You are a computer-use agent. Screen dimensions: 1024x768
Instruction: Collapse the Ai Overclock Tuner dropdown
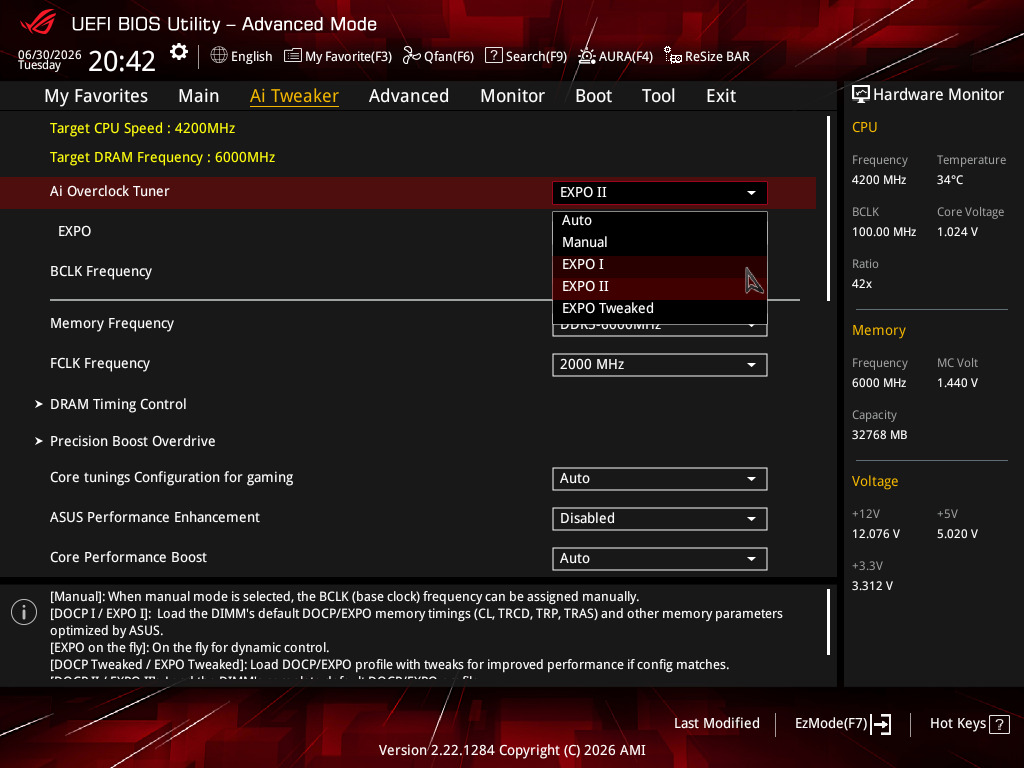[660, 193]
